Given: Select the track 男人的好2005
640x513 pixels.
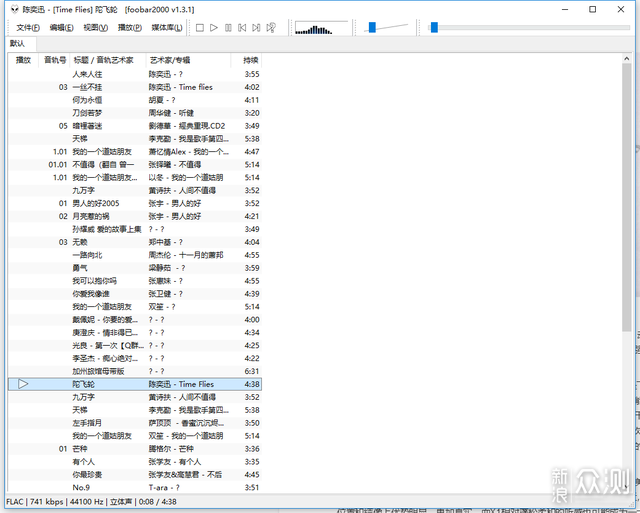Looking at the screenshot, I should tap(135, 203).
